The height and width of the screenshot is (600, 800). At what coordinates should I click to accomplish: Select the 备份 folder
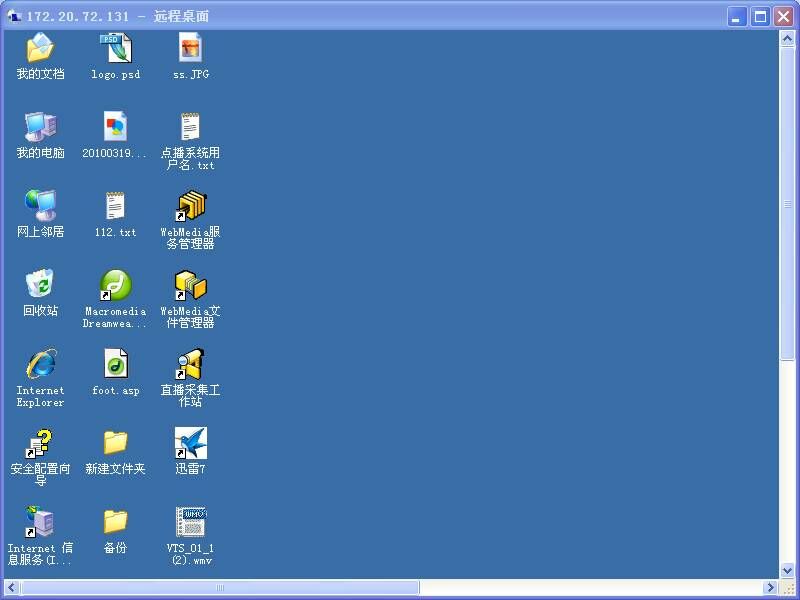(x=115, y=522)
